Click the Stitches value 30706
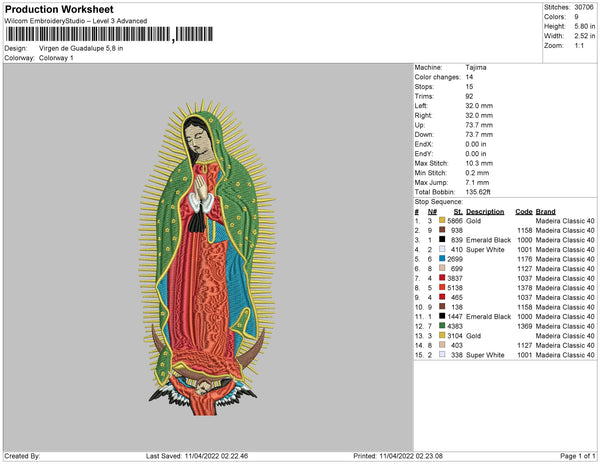 (584, 7)
